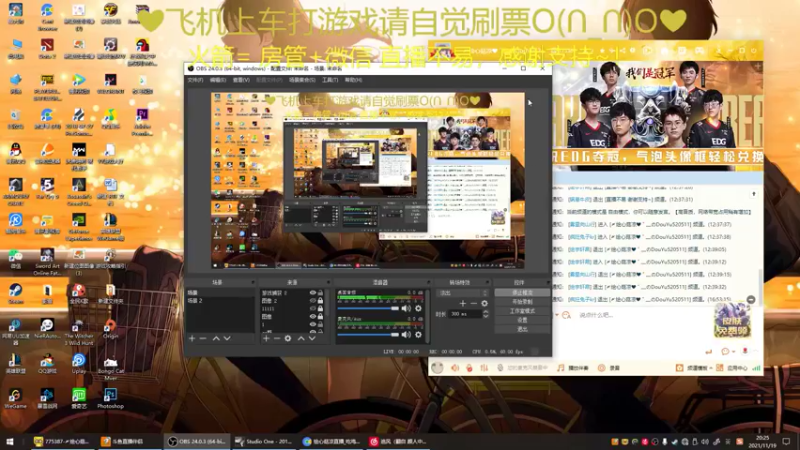Move the selected source up

pyautogui.click(x=301, y=338)
